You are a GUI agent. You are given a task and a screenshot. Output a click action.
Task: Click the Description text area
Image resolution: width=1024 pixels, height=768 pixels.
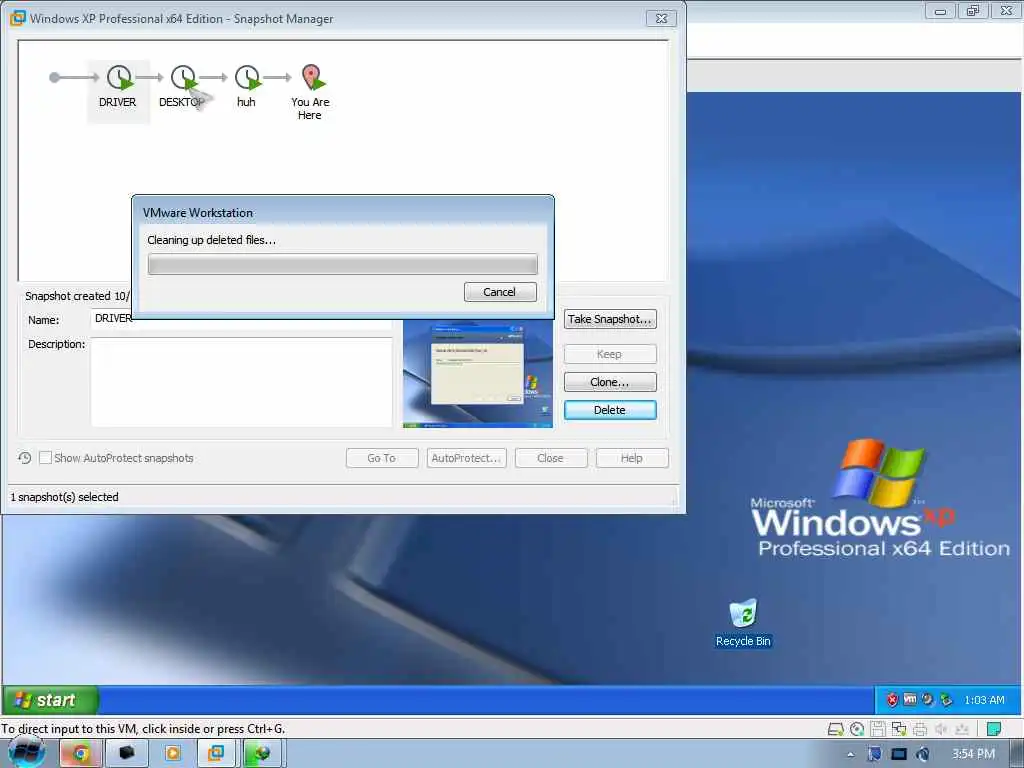242,382
